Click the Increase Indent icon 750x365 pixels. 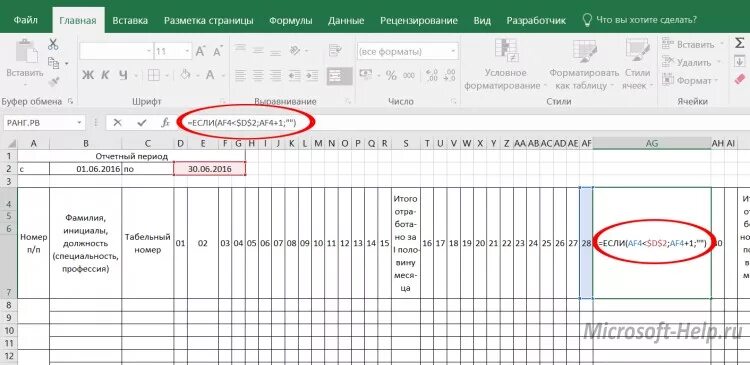point(312,75)
